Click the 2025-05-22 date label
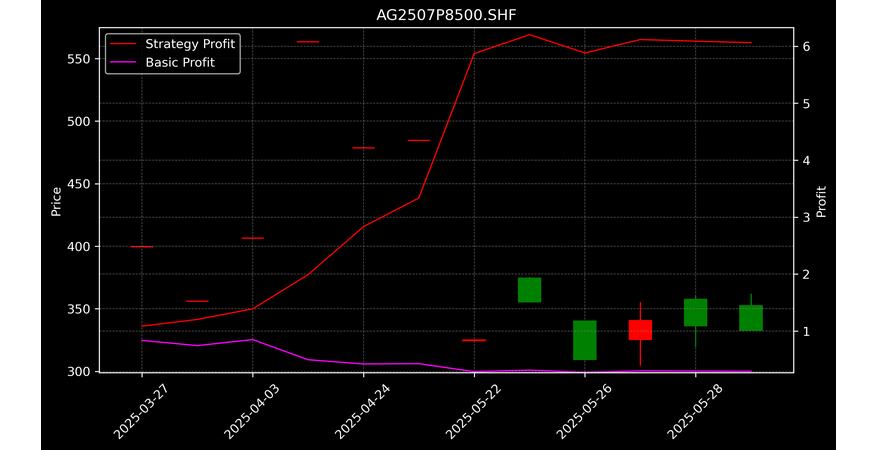Screen dimensions: 878x450 (474, 411)
